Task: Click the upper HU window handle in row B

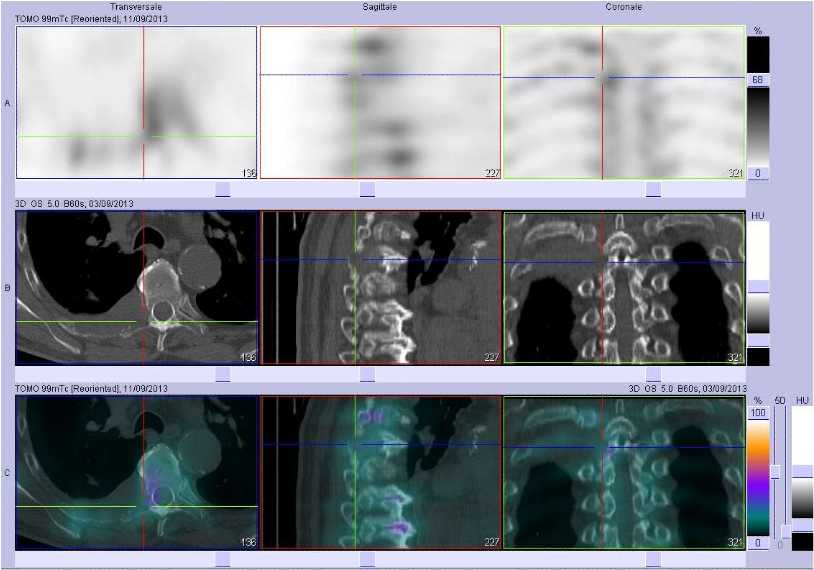Action: (758, 287)
